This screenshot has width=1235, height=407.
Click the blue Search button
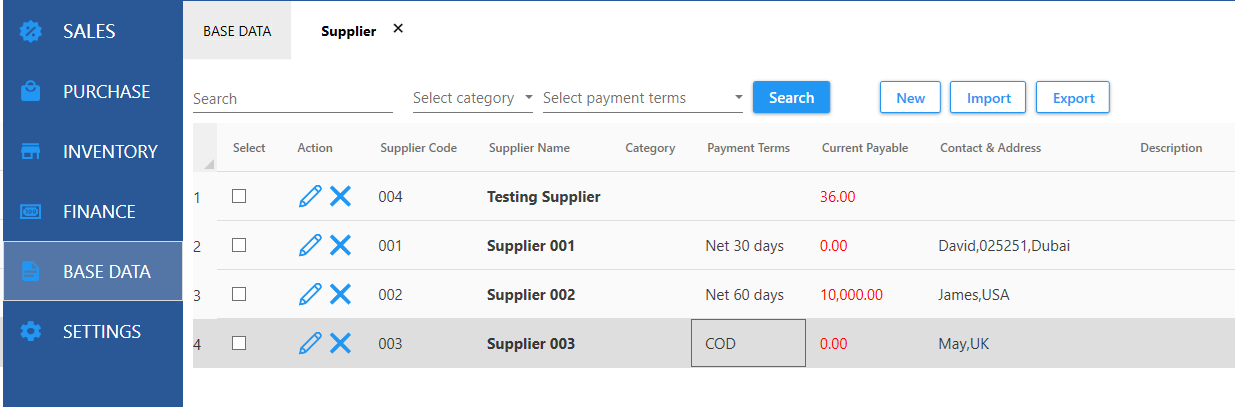(791, 98)
